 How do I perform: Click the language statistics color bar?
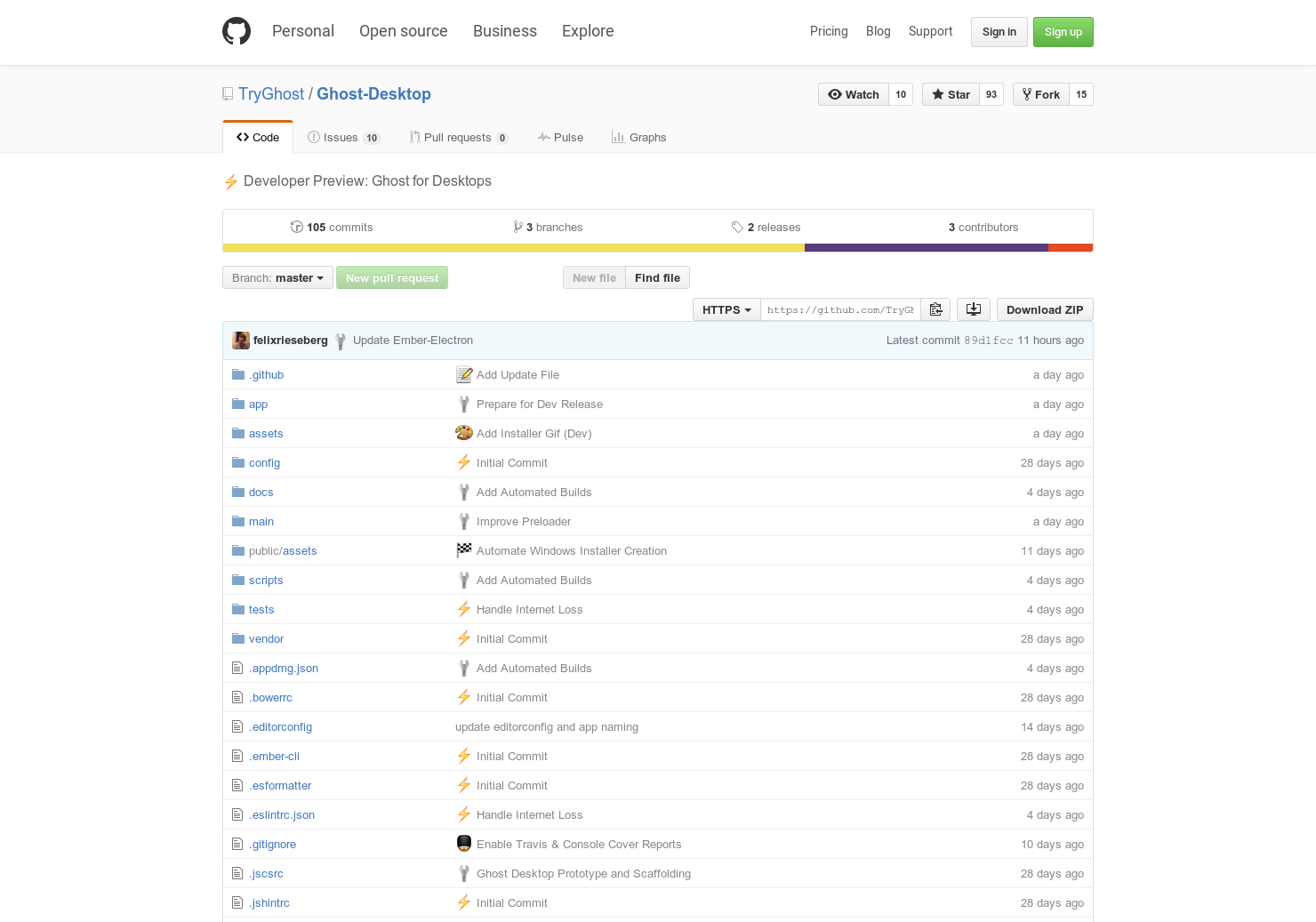point(622,248)
